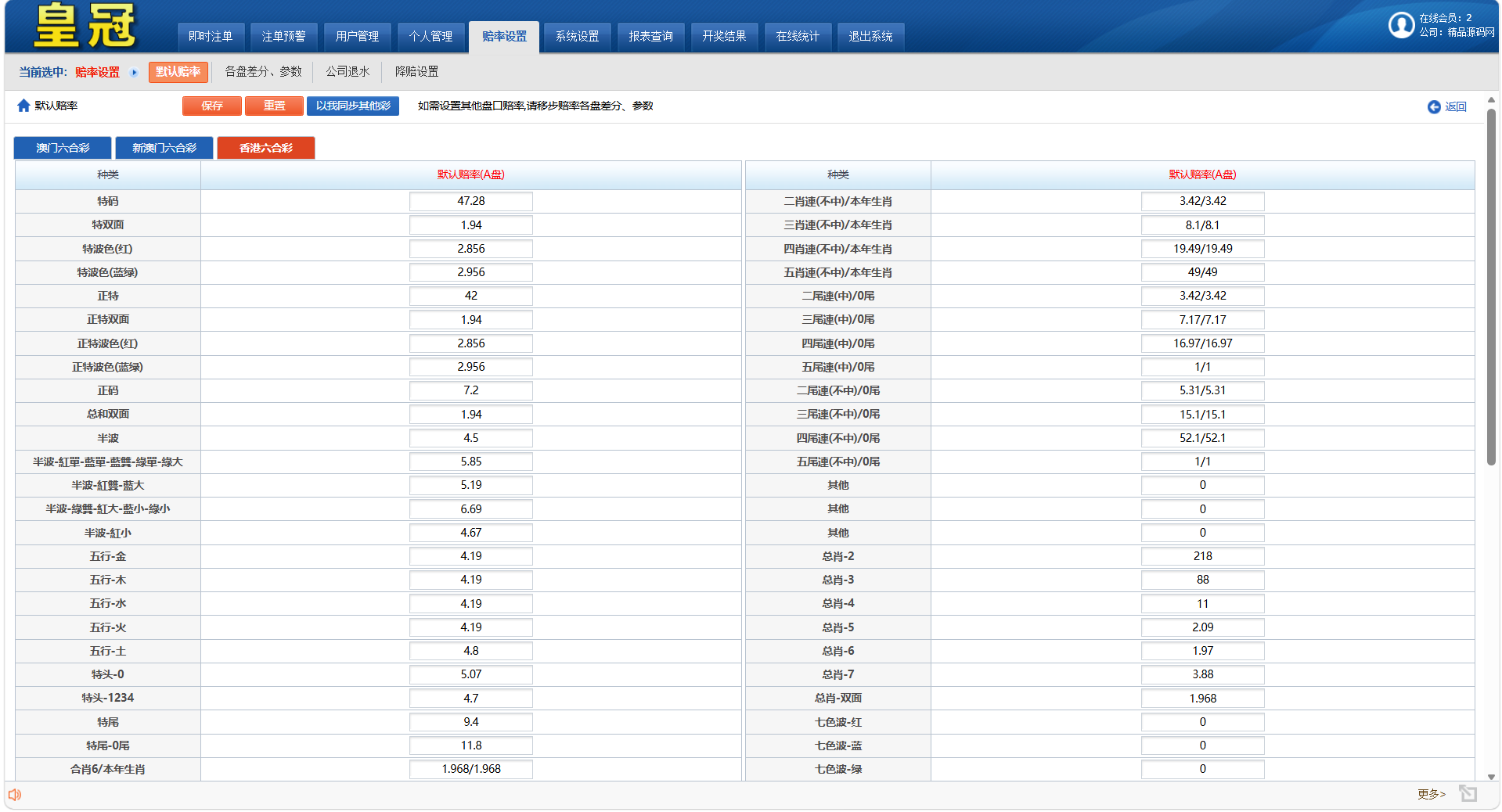Go to 各盘差分、参数 submenu
Screen dimensions: 1502x812
click(x=263, y=72)
